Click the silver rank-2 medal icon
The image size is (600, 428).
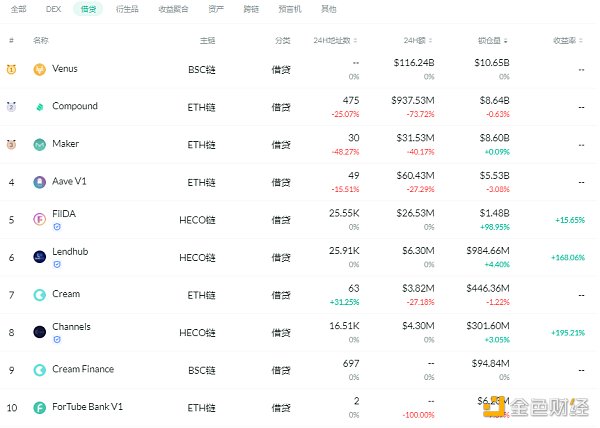[x=11, y=107]
